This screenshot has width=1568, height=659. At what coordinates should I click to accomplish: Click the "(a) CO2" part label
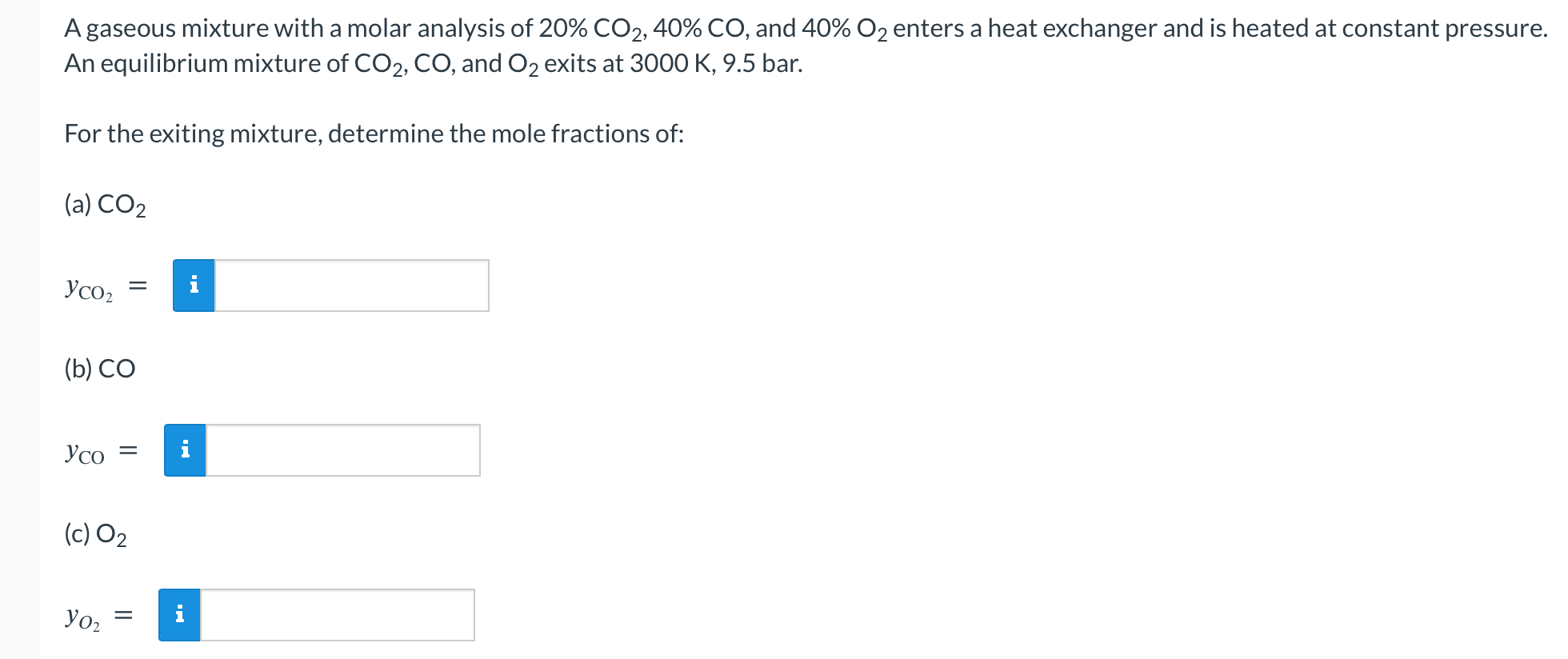click(105, 205)
